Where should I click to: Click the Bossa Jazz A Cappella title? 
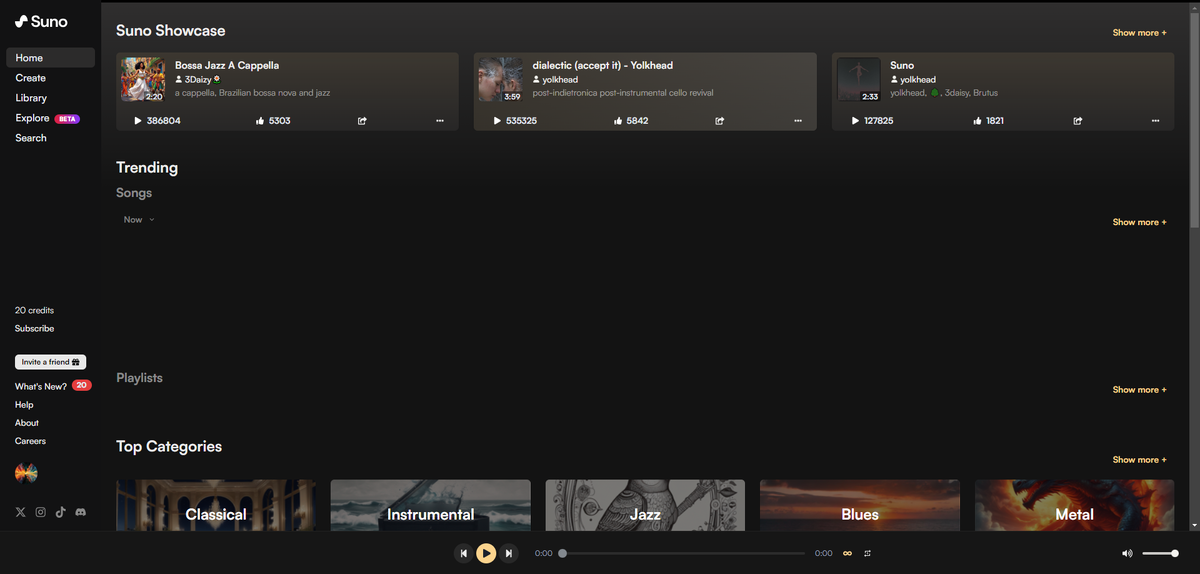(227, 65)
